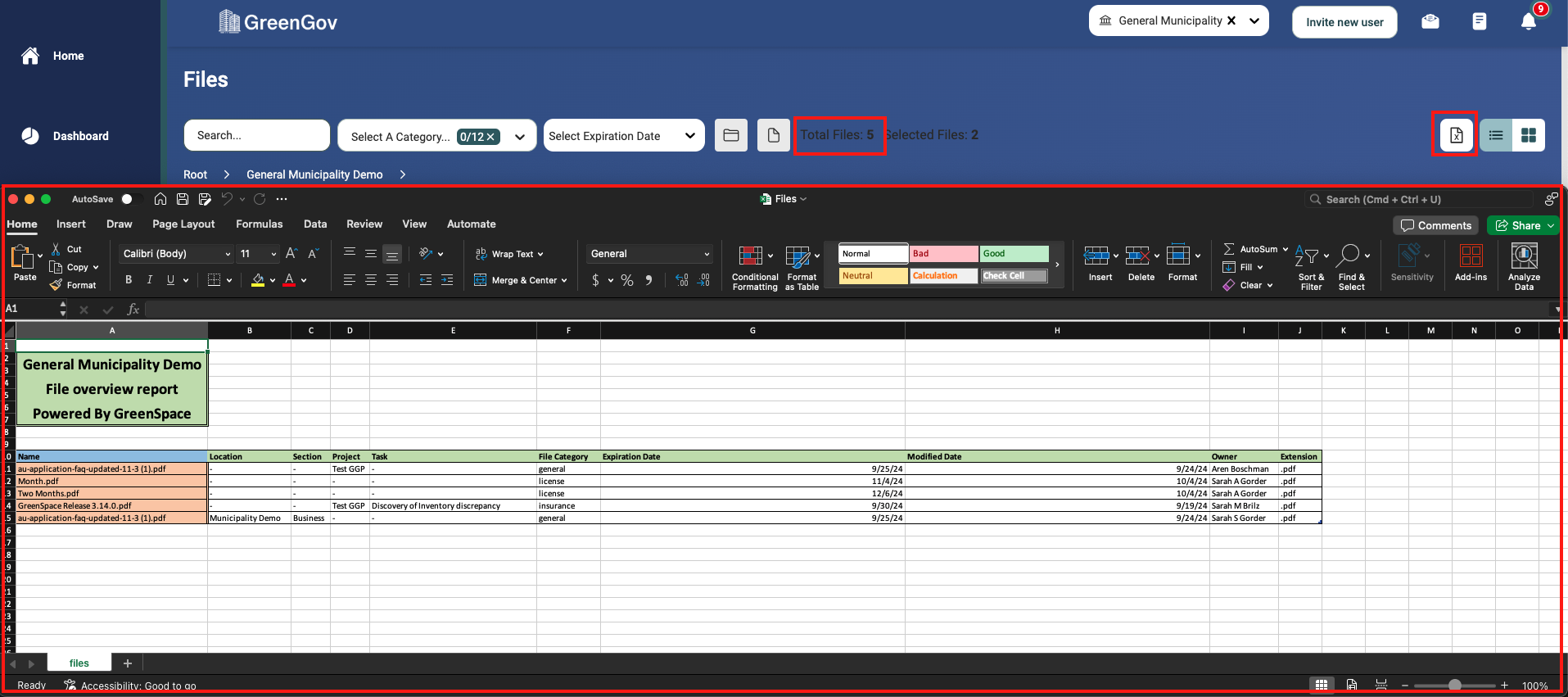Viewport: 1568px width, 697px height.
Task: Open the Page Layout ribbon tab
Action: click(183, 224)
